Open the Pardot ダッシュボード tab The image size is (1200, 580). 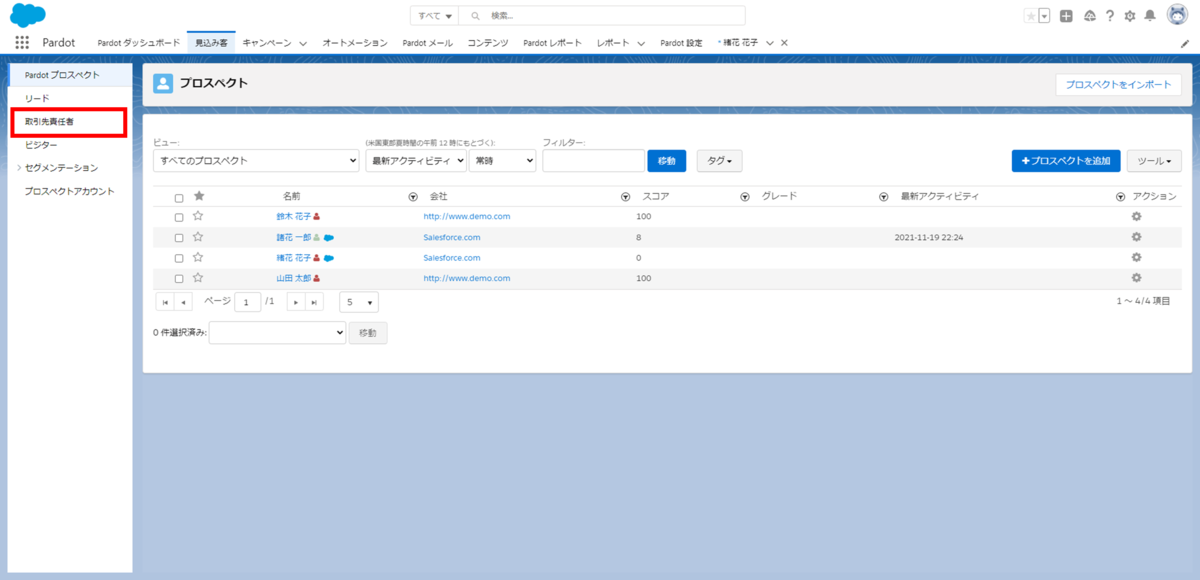tap(138, 43)
